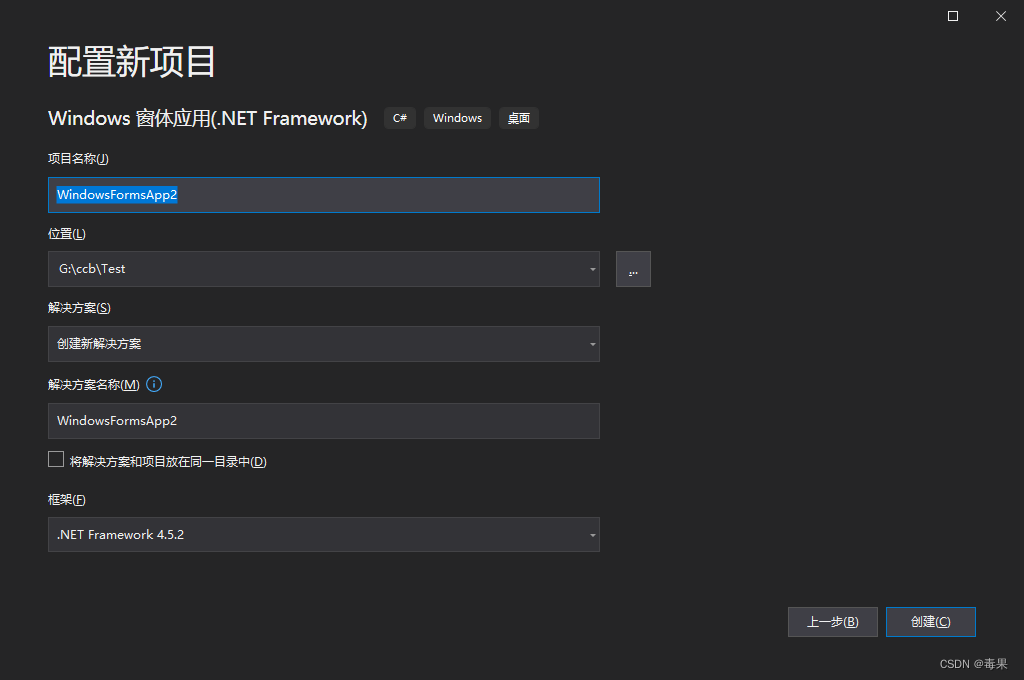1024x680 pixels.
Task: Click the dropdown arrow on 解决方案 field
Action: (591, 344)
